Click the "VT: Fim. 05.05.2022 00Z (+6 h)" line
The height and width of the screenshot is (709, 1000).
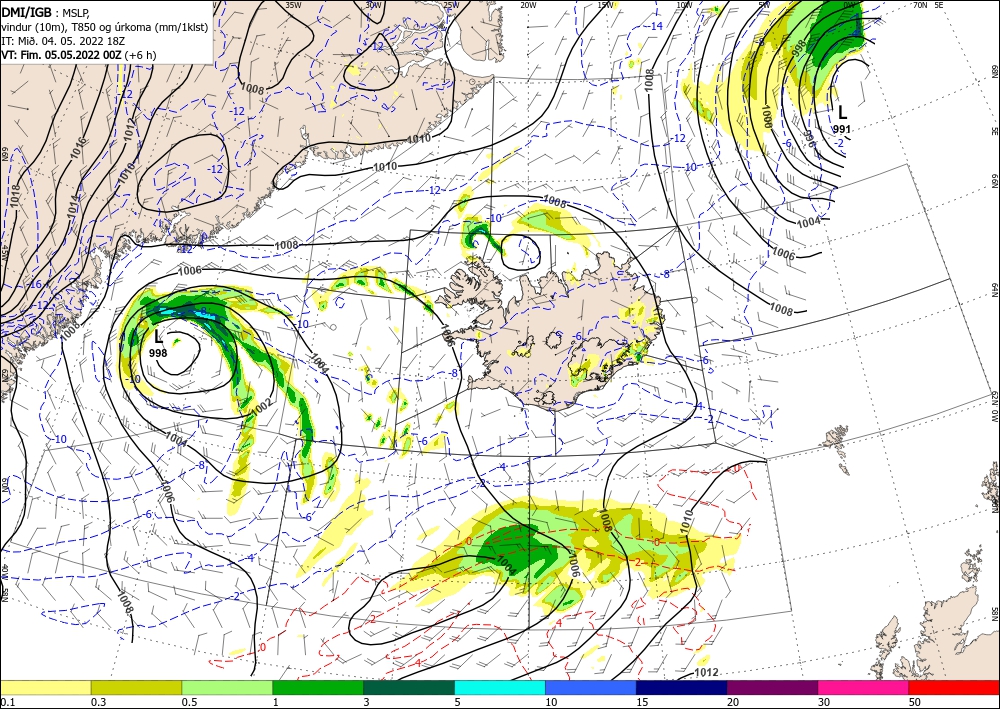78,55
